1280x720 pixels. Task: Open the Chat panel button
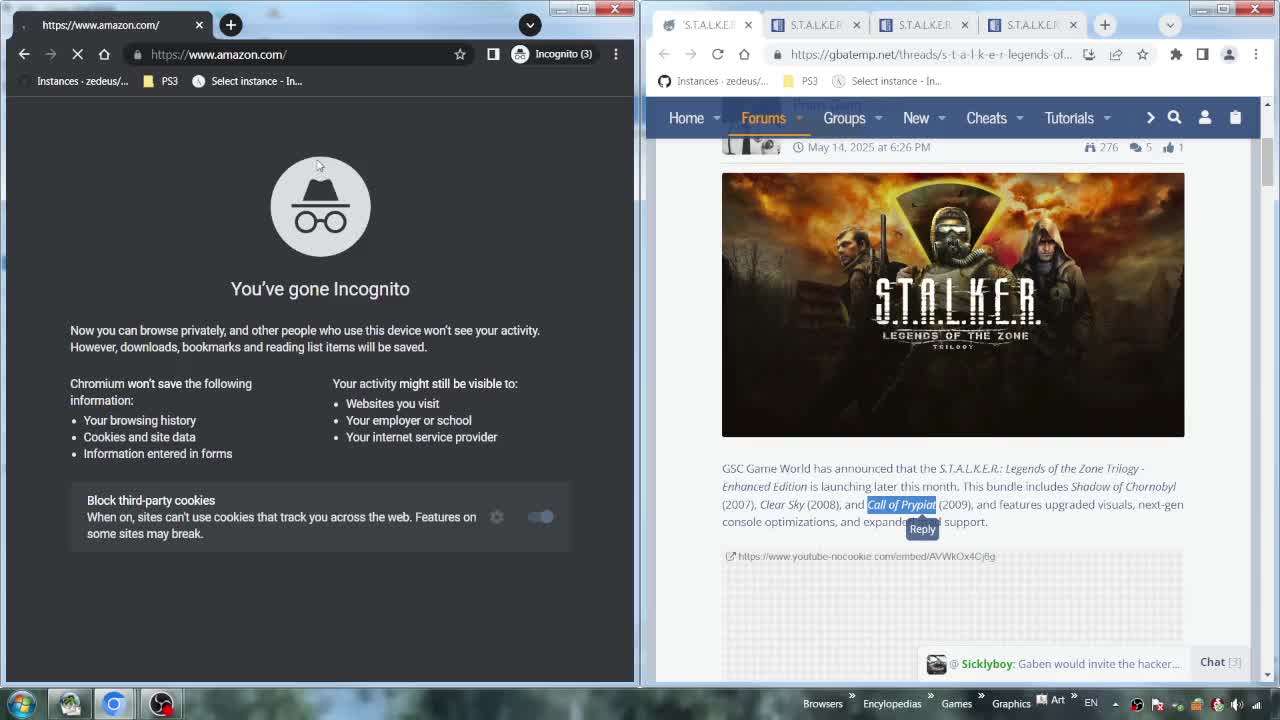pyautogui.click(x=1220, y=662)
